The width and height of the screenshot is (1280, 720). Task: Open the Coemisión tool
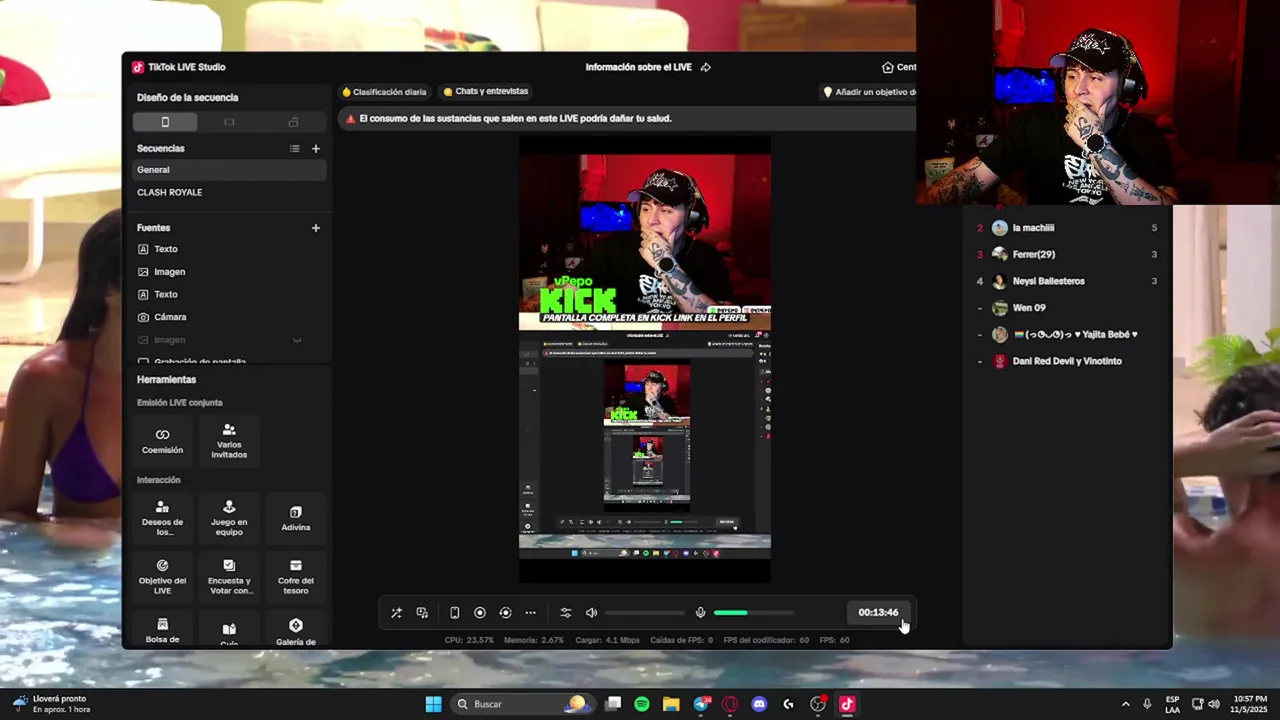pyautogui.click(x=162, y=441)
